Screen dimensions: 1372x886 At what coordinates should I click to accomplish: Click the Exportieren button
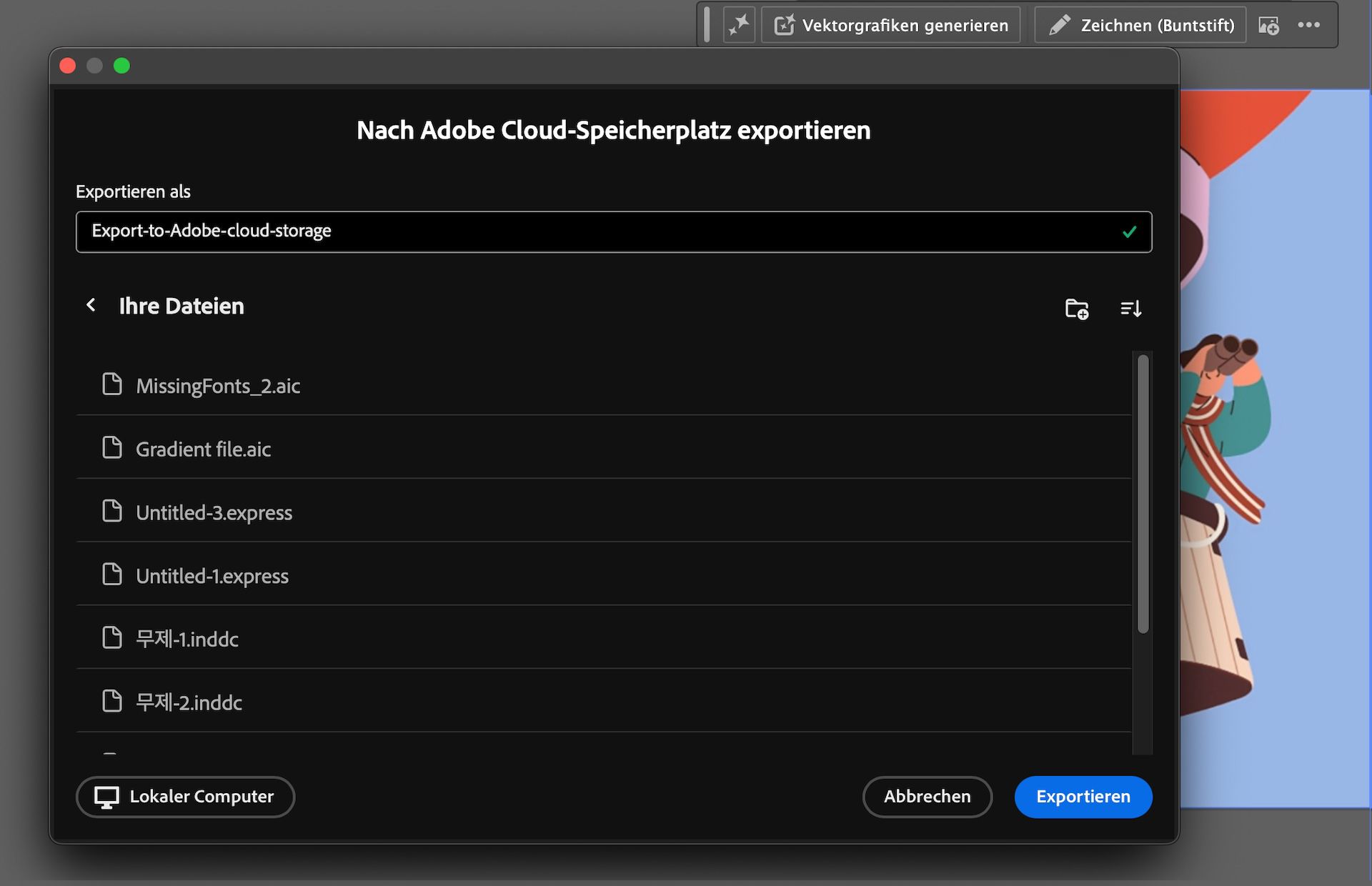click(1083, 797)
